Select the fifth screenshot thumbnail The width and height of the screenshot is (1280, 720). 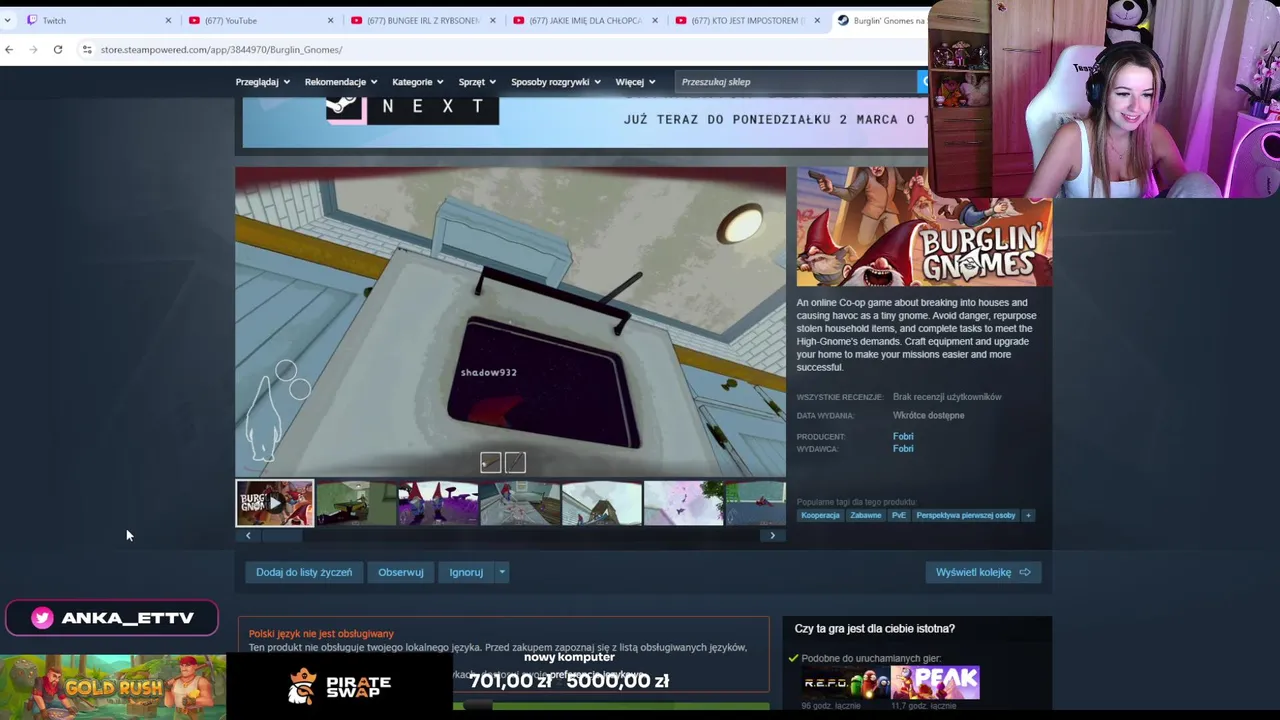point(602,503)
